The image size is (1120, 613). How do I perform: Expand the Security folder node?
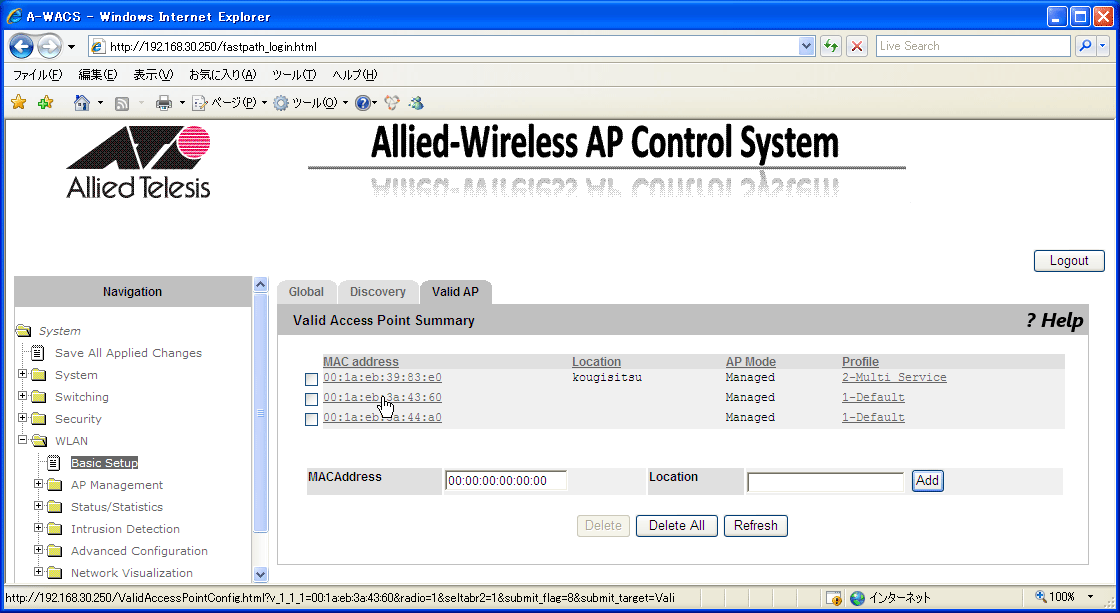[x=23, y=417]
